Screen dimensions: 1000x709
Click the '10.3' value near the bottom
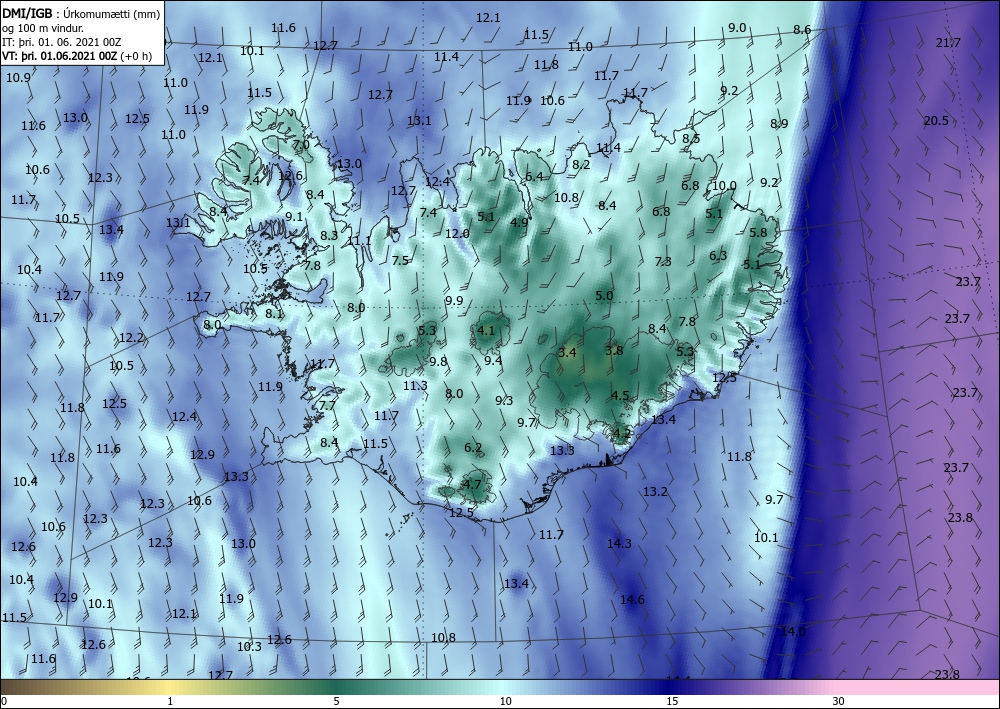249,647
